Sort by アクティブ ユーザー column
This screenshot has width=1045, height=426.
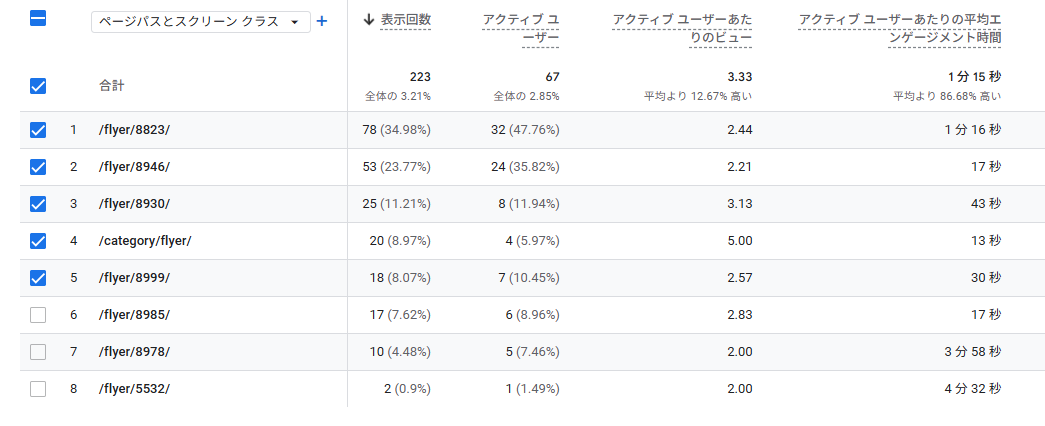click(x=520, y=29)
